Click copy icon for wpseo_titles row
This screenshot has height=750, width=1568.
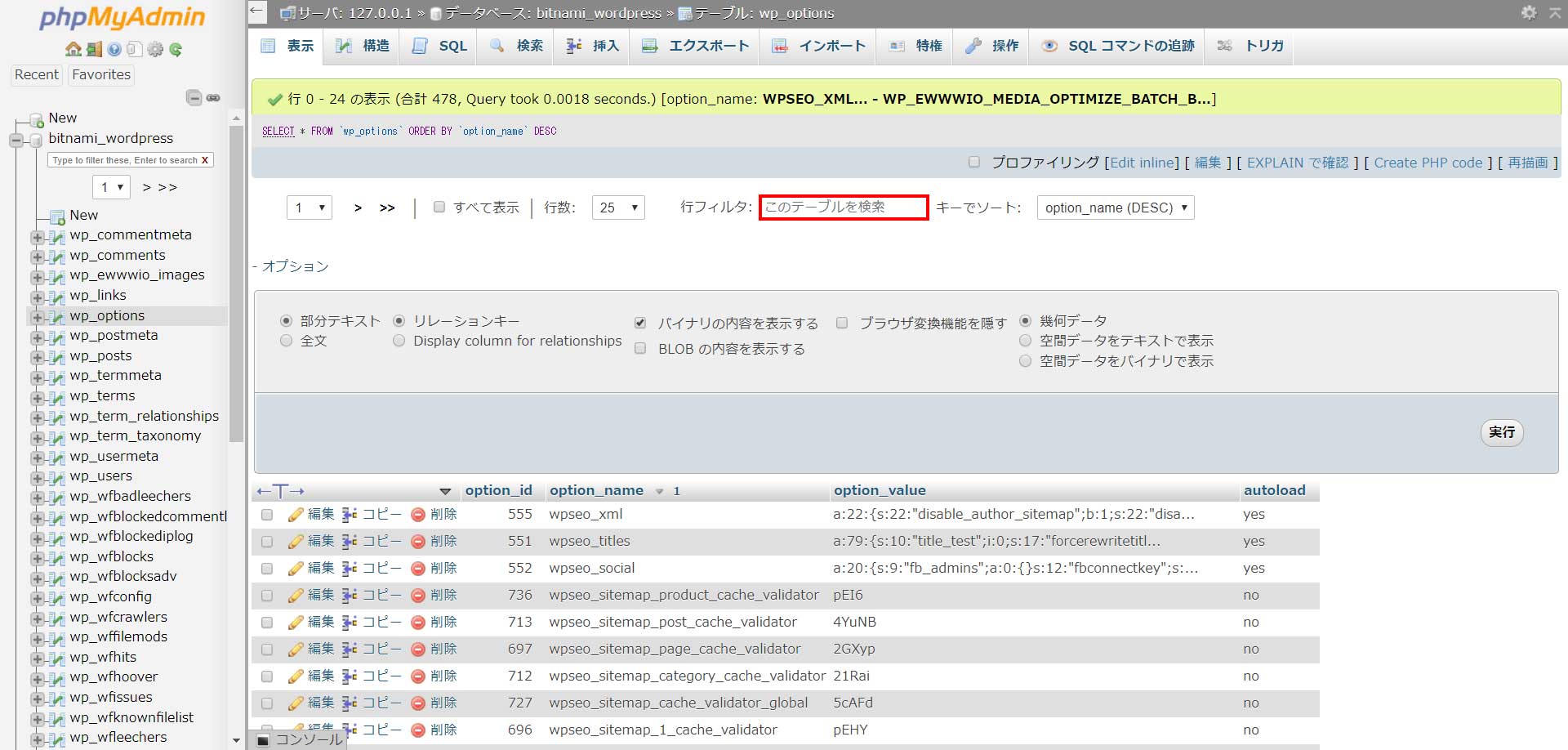350,541
